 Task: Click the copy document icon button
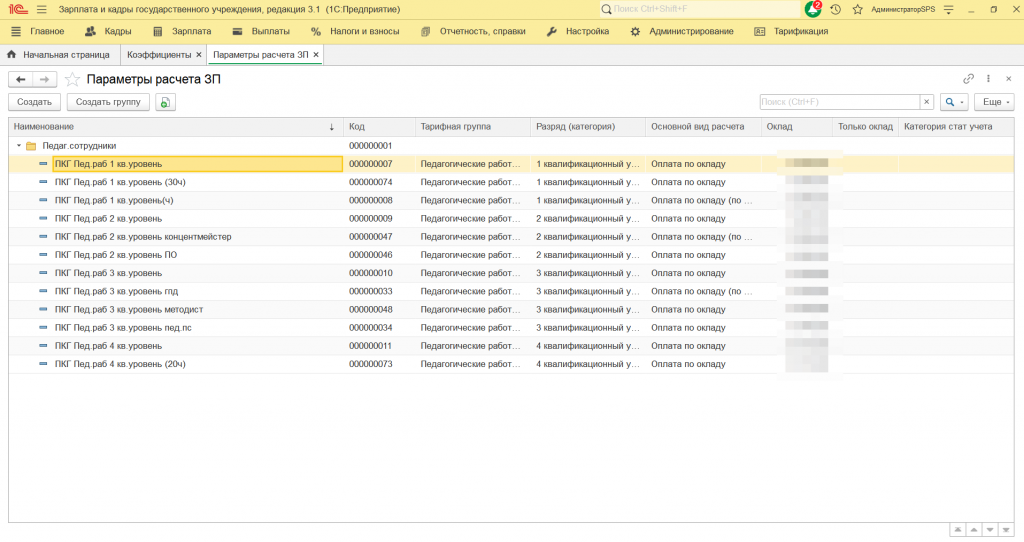[x=165, y=103]
